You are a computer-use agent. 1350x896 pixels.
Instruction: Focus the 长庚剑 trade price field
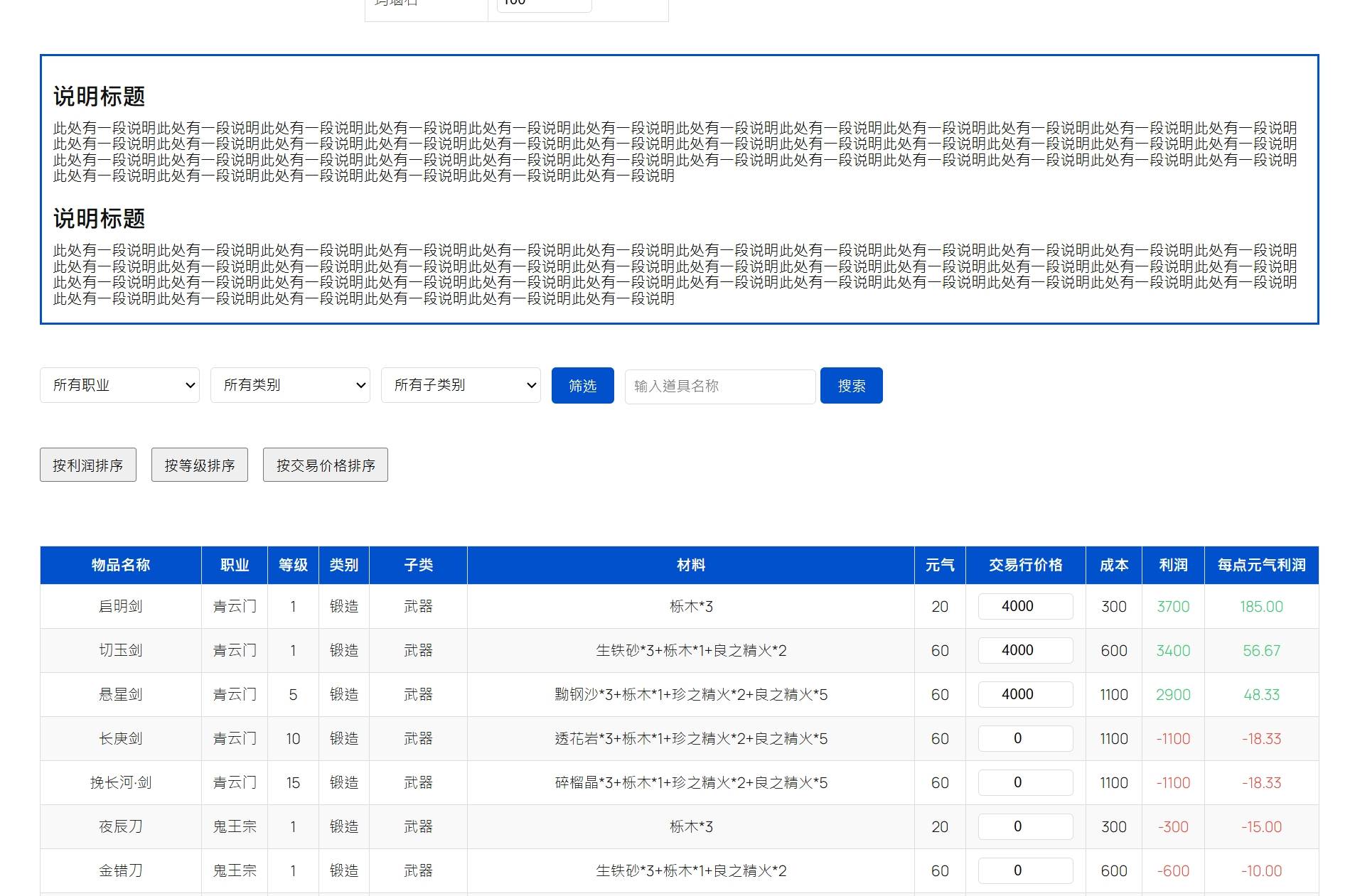tap(1025, 738)
